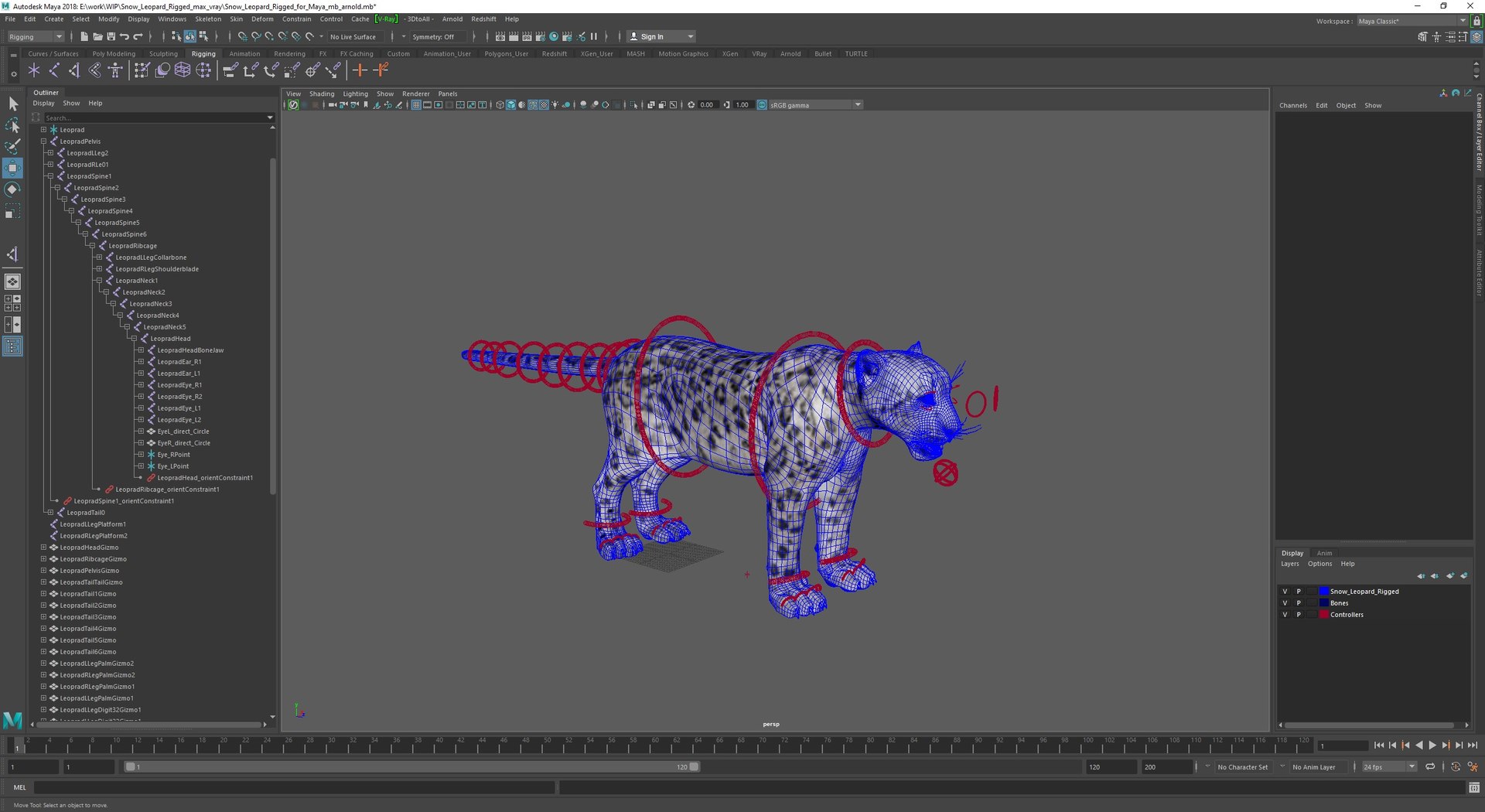
Task: Open the Rigging menu set dropdown
Action: [x=36, y=36]
